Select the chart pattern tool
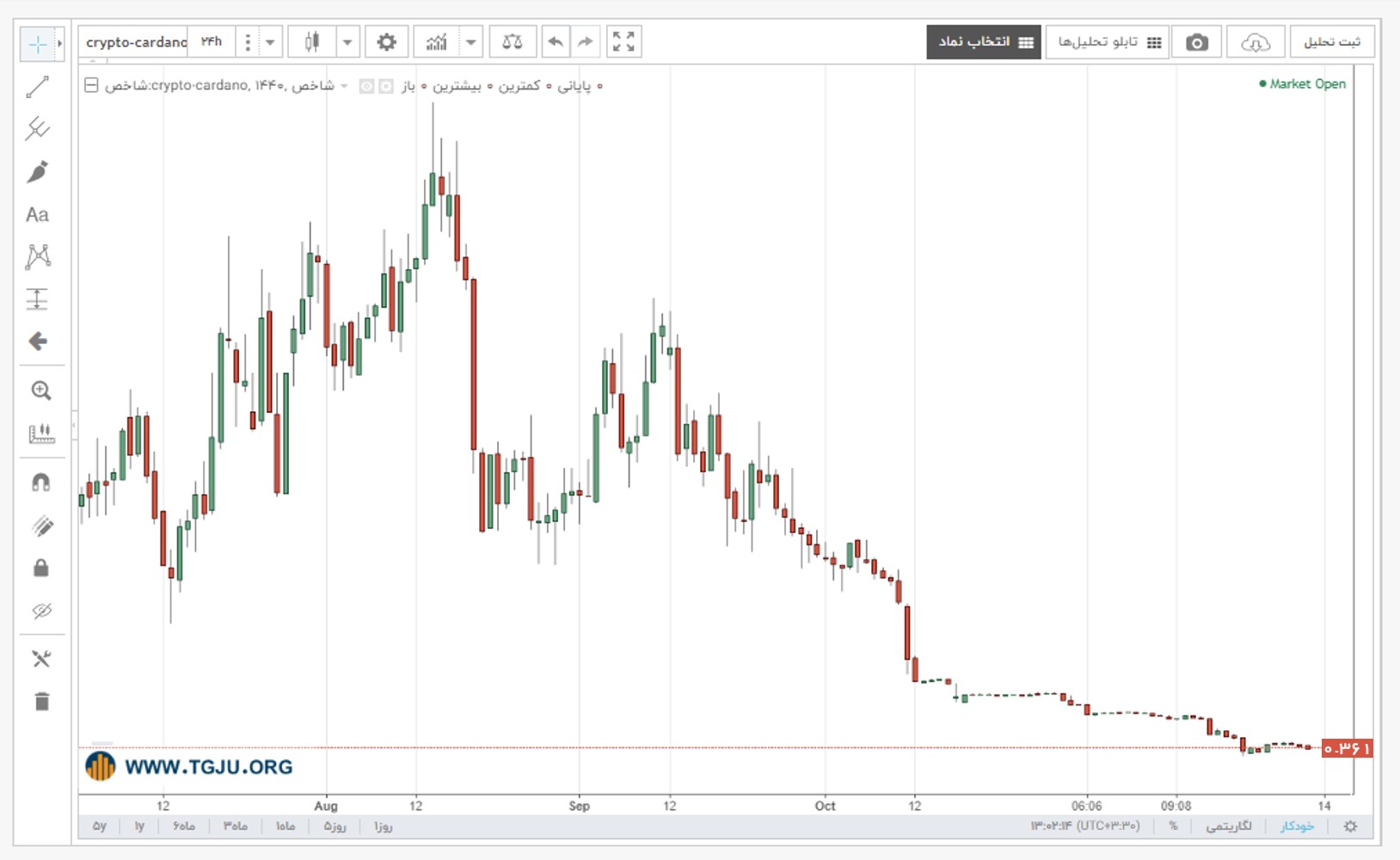 pyautogui.click(x=38, y=256)
